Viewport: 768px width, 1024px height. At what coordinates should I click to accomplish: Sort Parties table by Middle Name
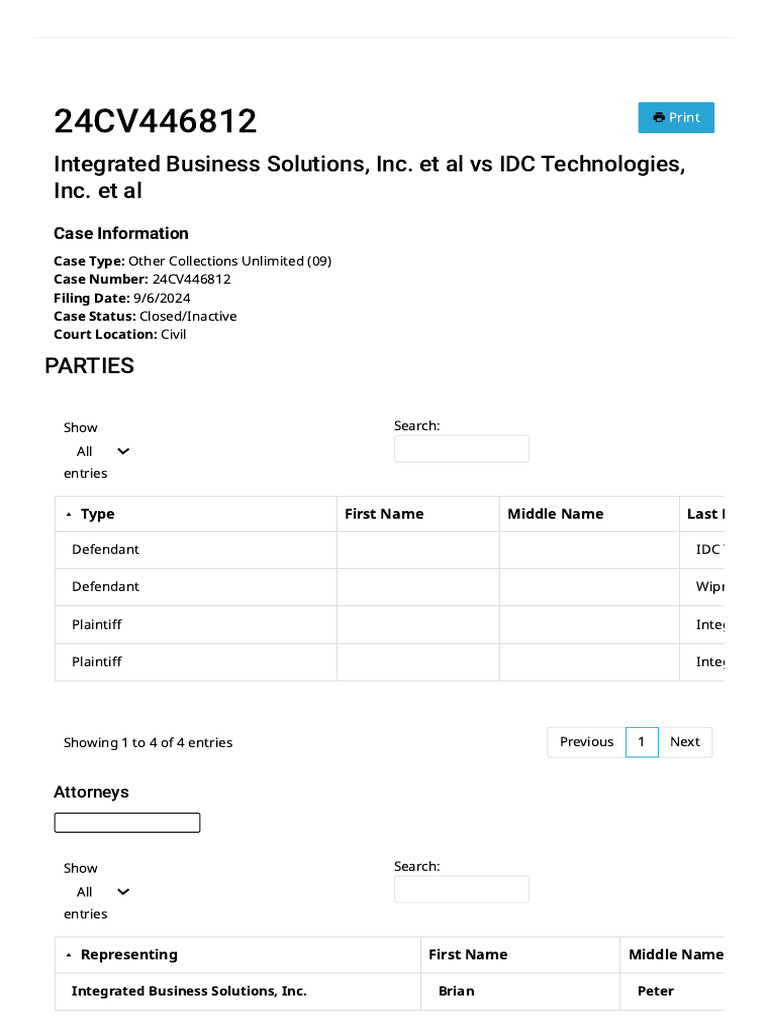[x=555, y=514]
